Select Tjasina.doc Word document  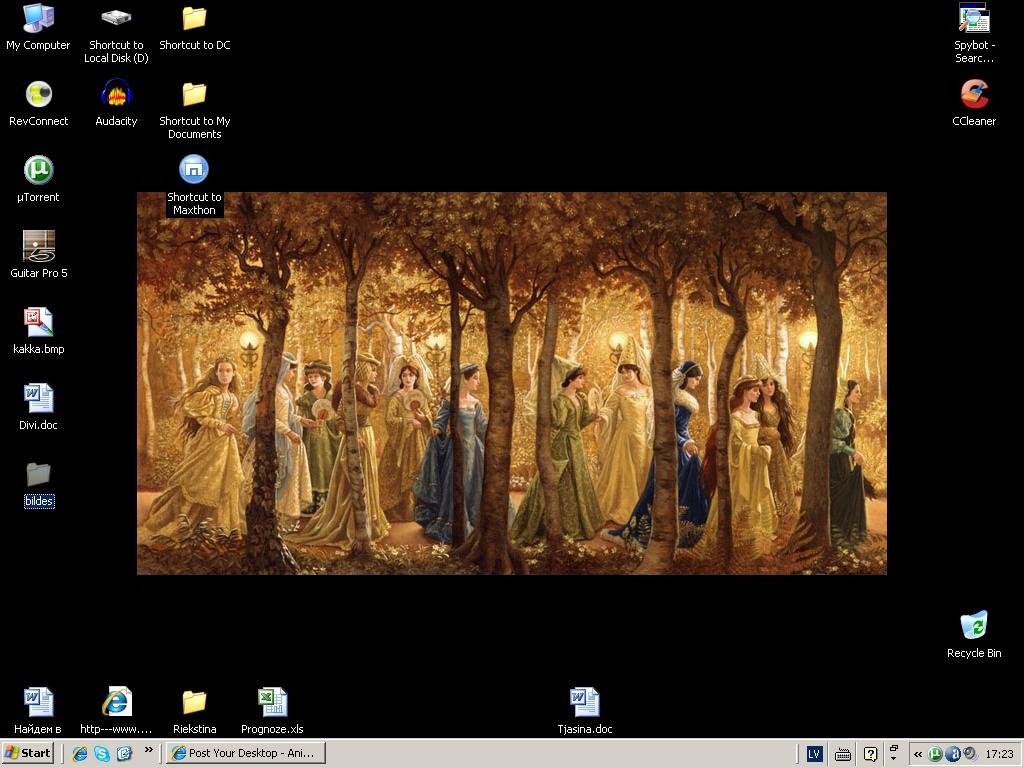coord(584,711)
